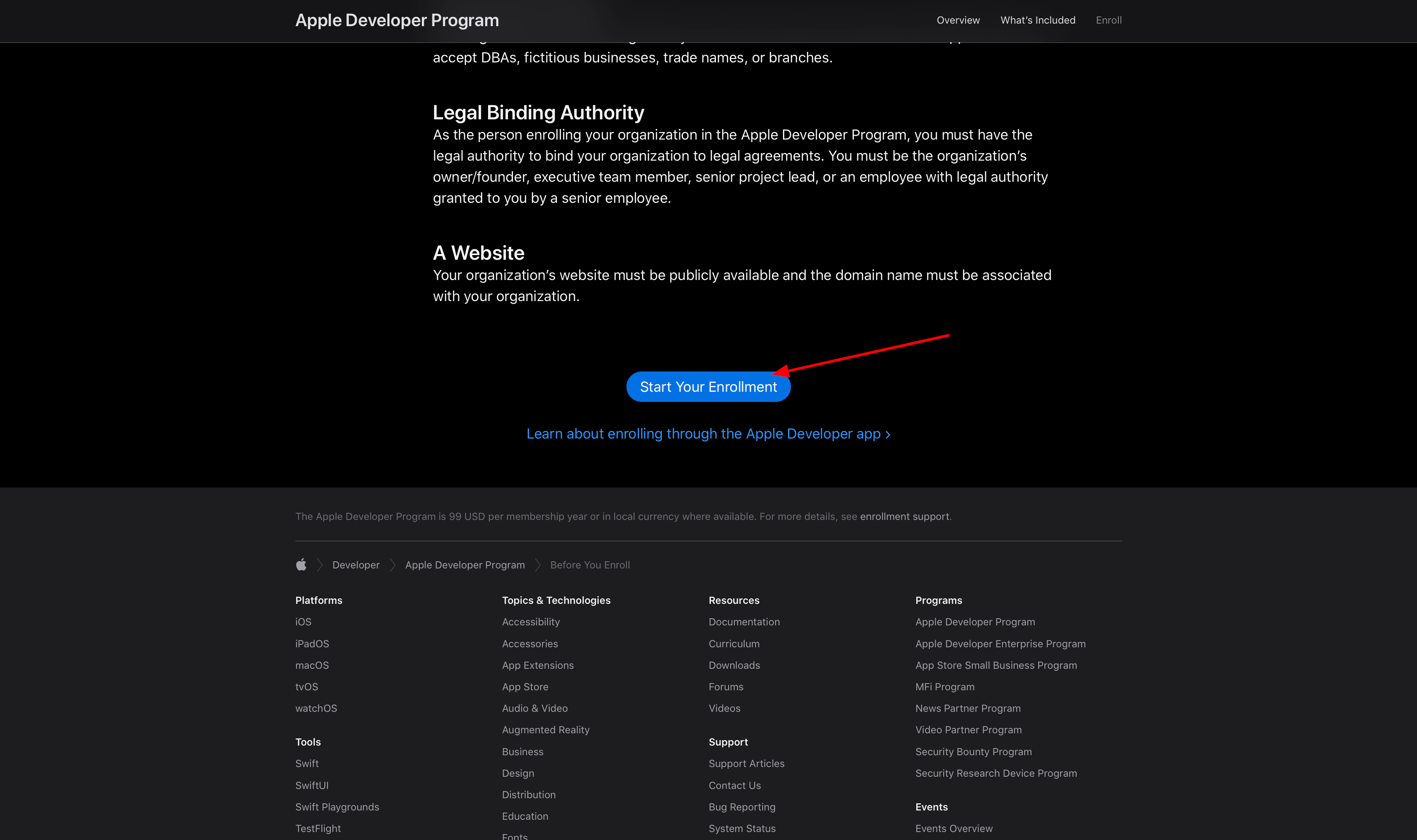
Task: Click the Apple logo in breadcrumb
Action: tap(301, 564)
